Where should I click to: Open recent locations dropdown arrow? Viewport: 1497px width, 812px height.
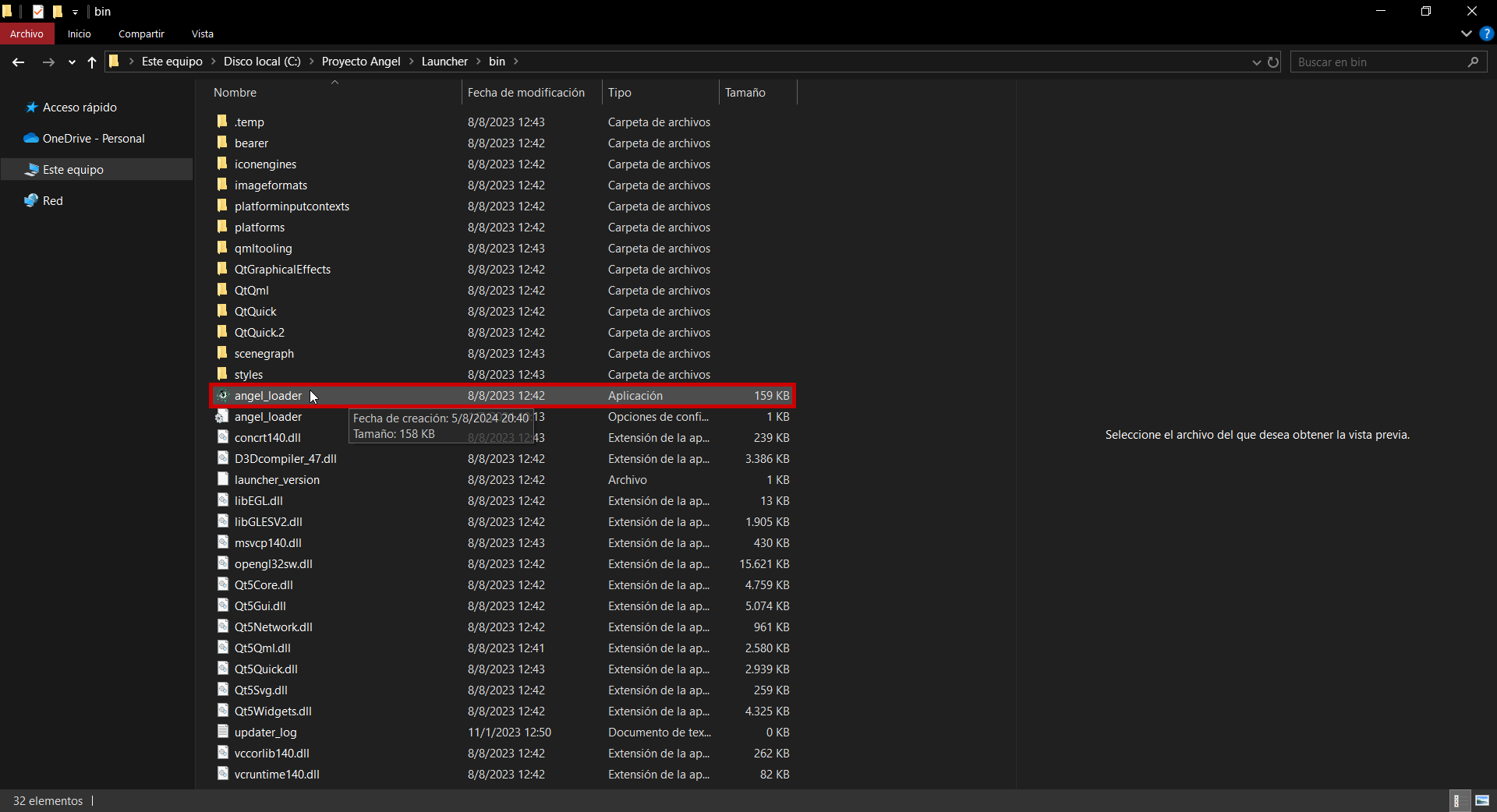tap(72, 62)
